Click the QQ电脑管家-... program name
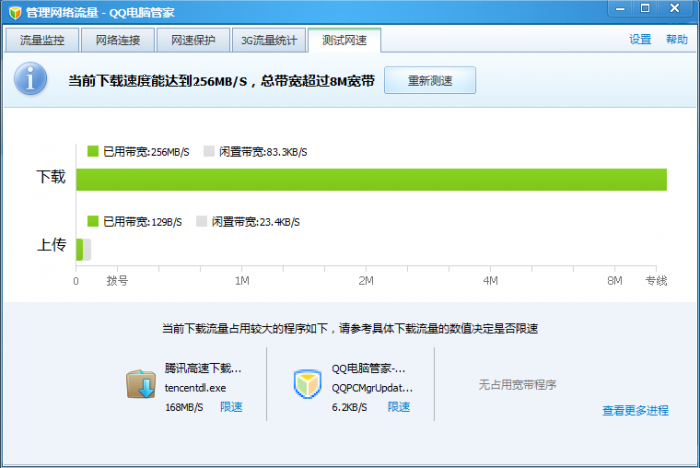 point(368,368)
